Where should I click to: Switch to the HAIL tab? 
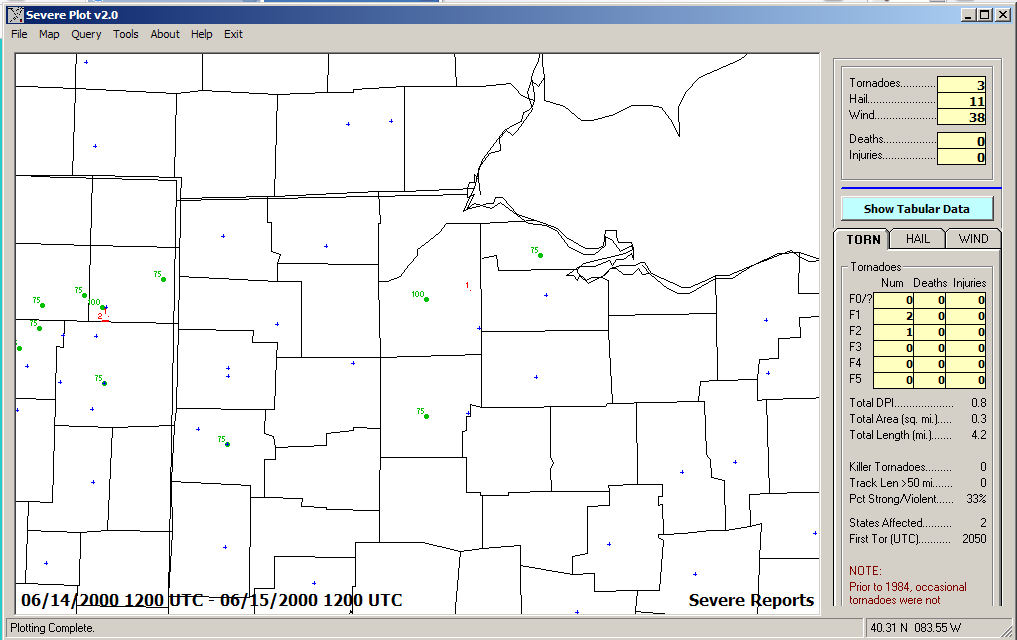[x=917, y=239]
